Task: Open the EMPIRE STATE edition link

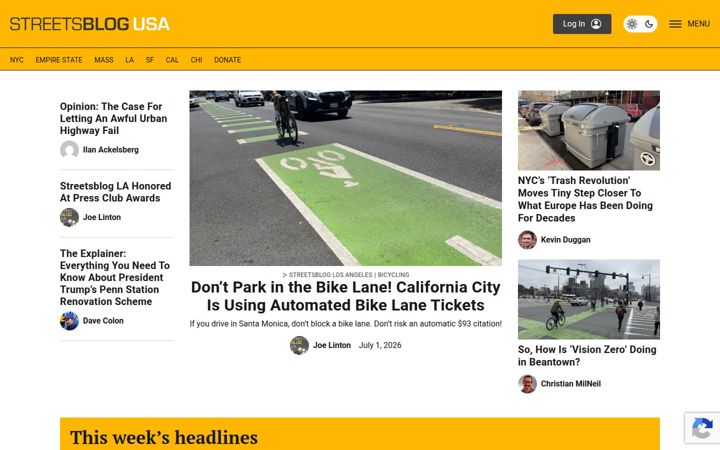Action: pos(59,60)
